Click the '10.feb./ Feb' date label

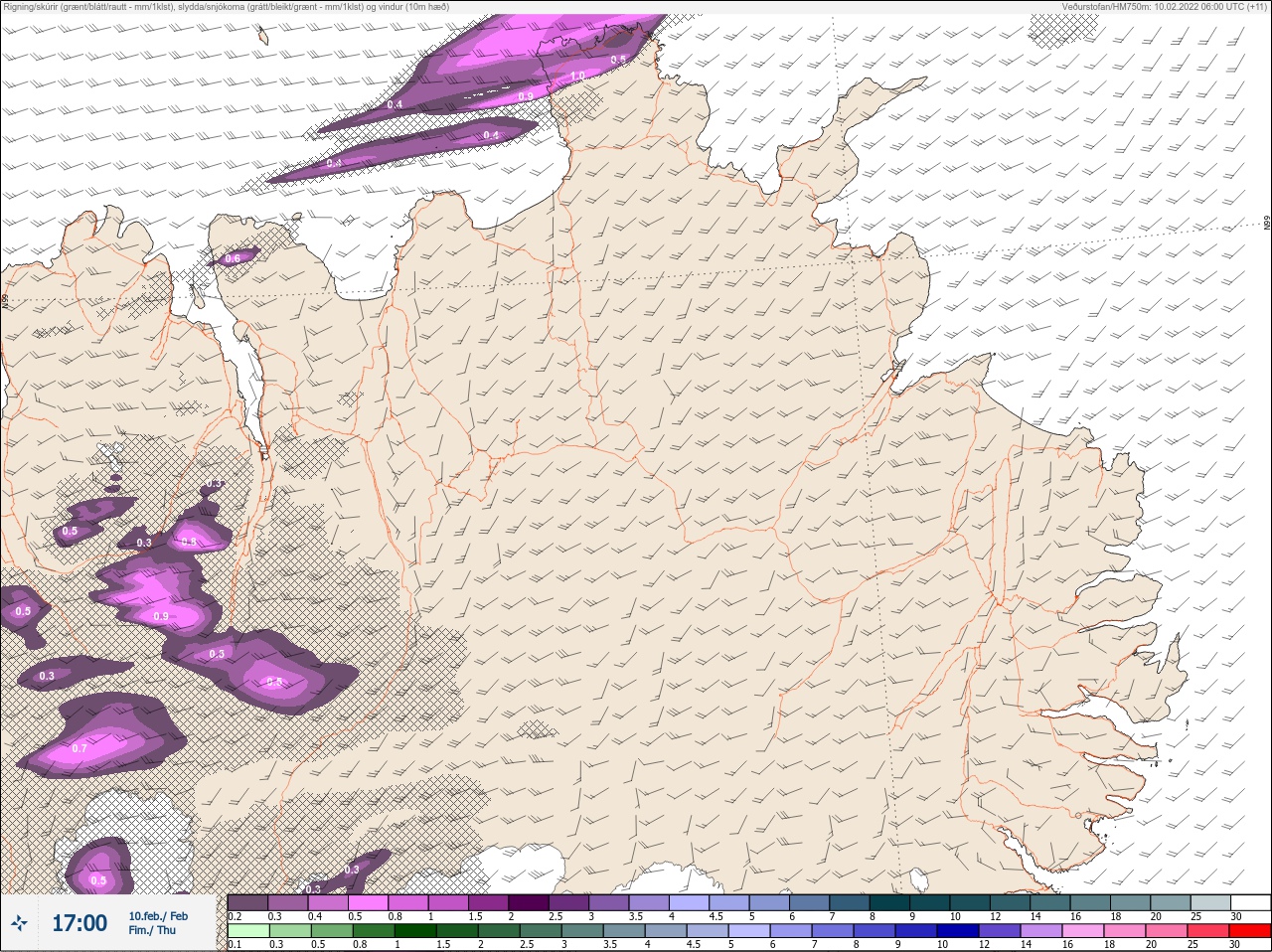click(158, 916)
